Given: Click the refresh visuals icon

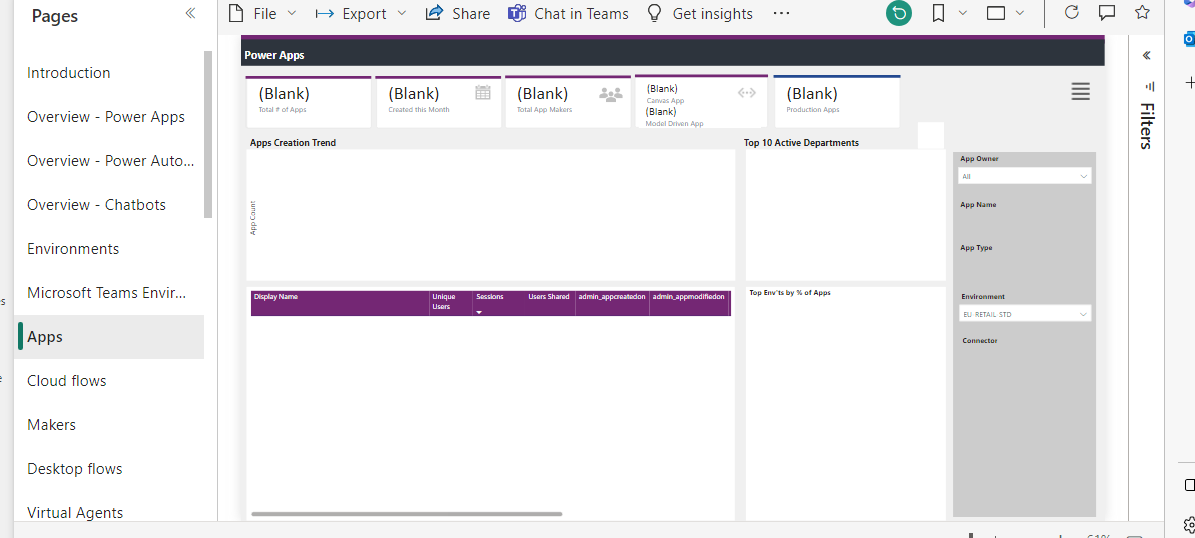Looking at the screenshot, I should click(x=1072, y=12).
